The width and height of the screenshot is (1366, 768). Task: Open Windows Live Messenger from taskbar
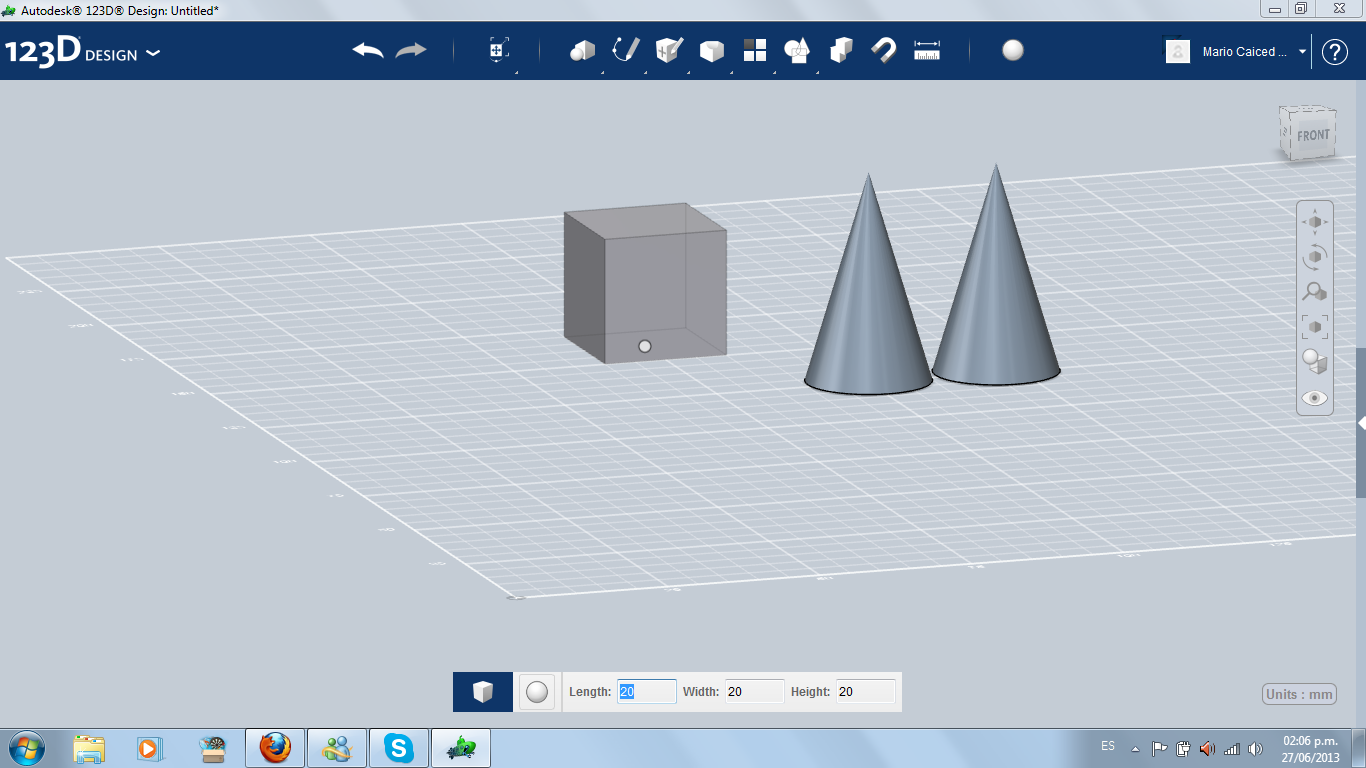337,748
